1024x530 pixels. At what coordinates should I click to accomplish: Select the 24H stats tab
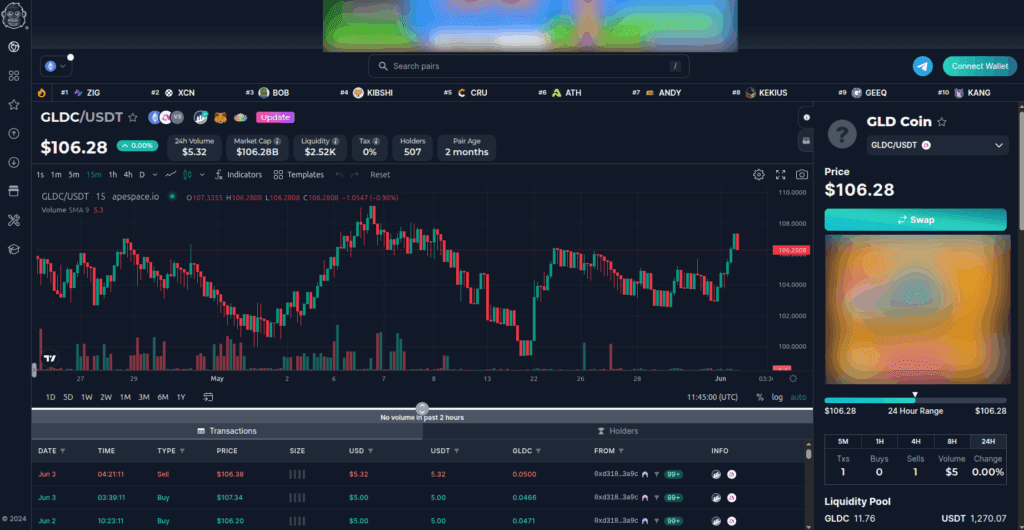pyautogui.click(x=989, y=441)
